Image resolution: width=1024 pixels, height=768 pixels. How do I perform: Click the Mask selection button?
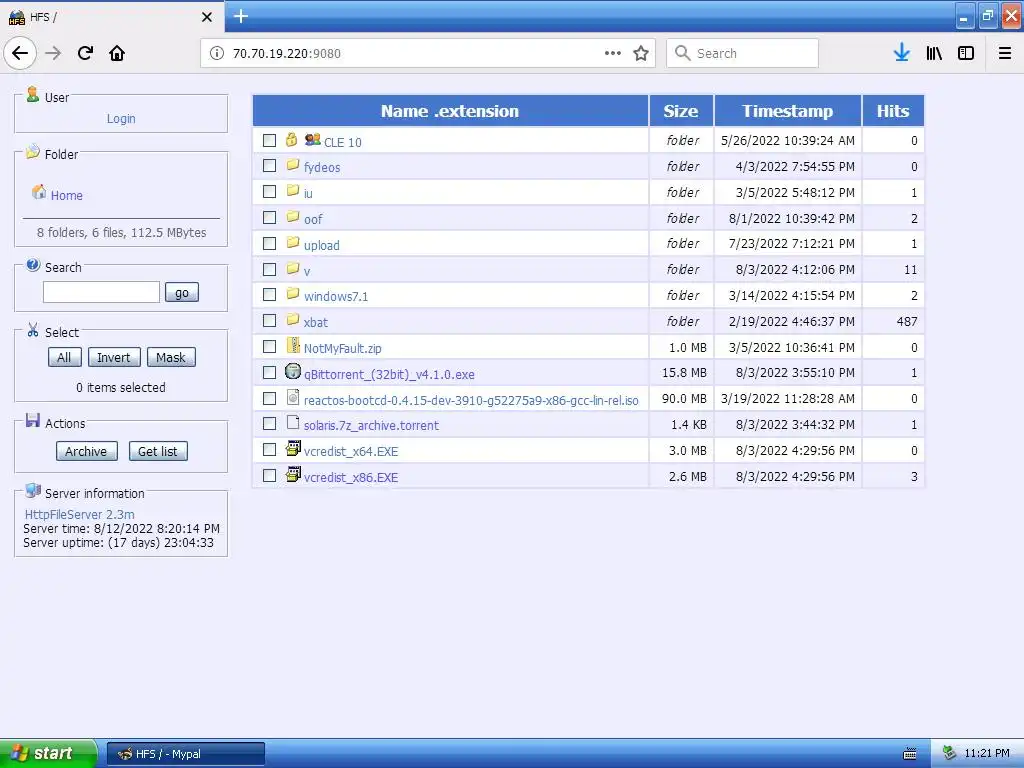[x=171, y=357]
